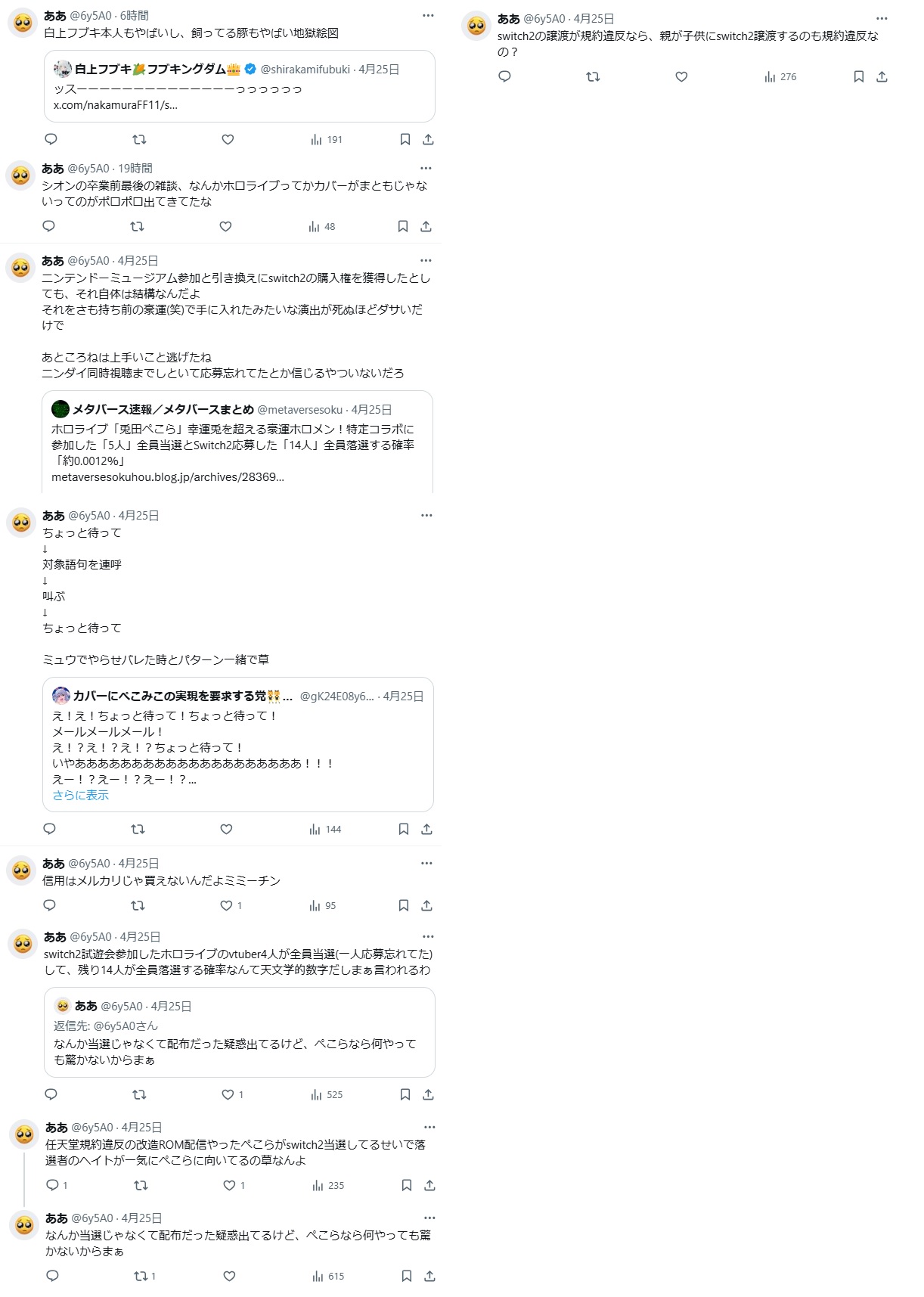Open ああ profile avatar on top-right tweet
The height and width of the screenshot is (1297, 924).
click(x=476, y=26)
